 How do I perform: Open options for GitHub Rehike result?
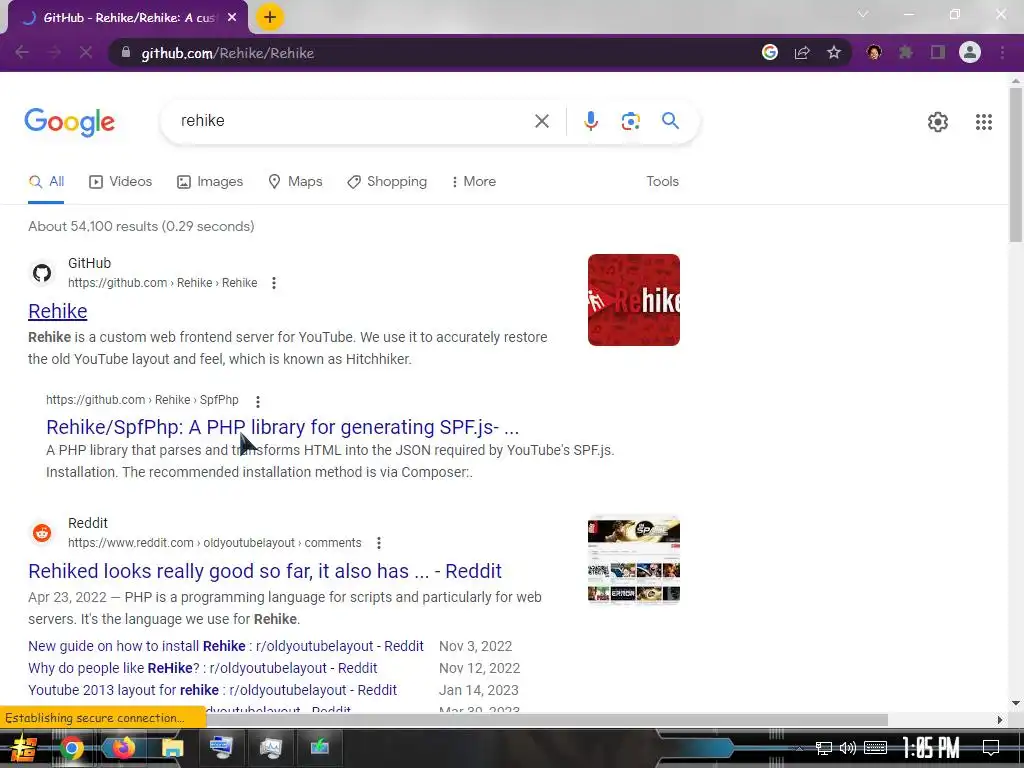(x=274, y=283)
